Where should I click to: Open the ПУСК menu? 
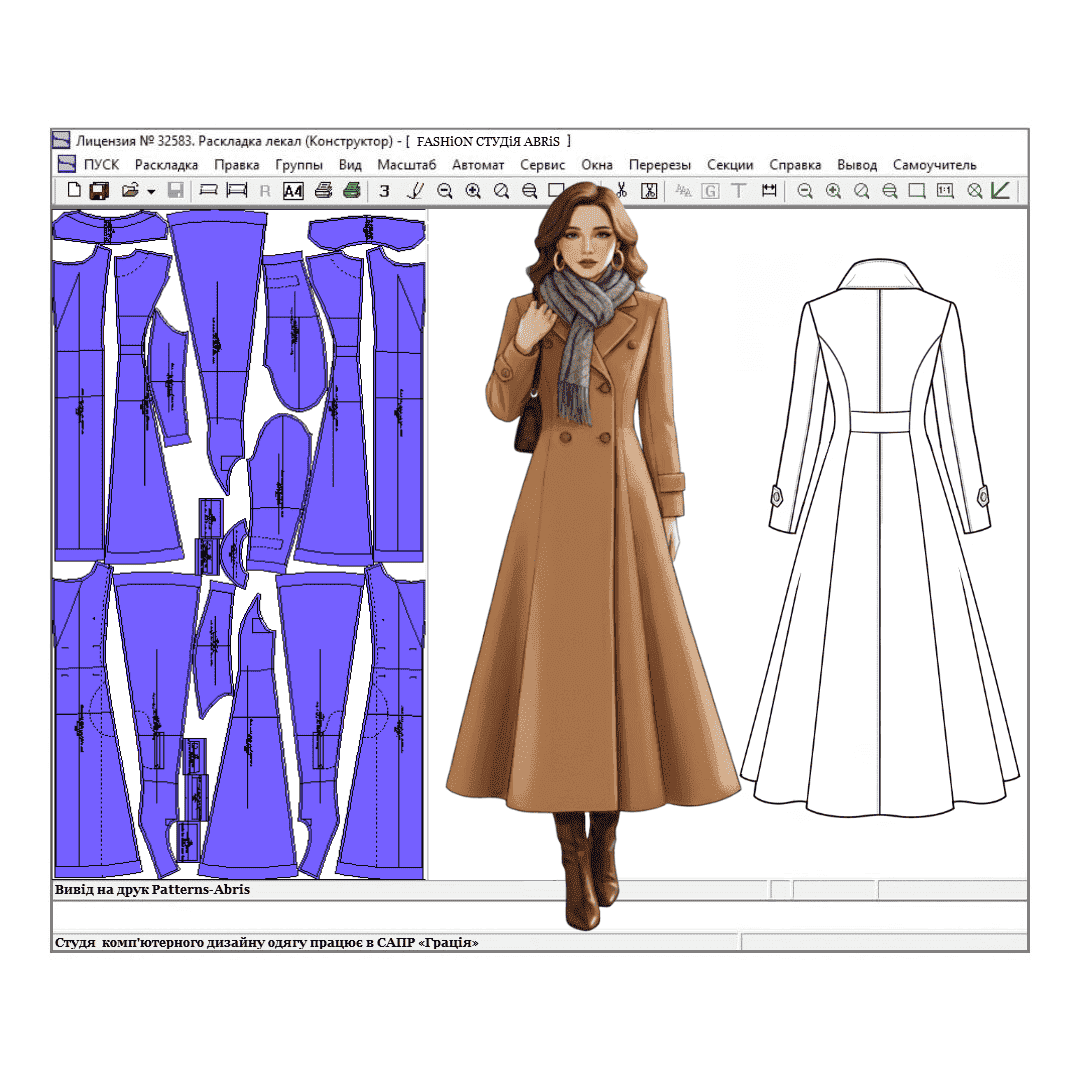point(101,165)
